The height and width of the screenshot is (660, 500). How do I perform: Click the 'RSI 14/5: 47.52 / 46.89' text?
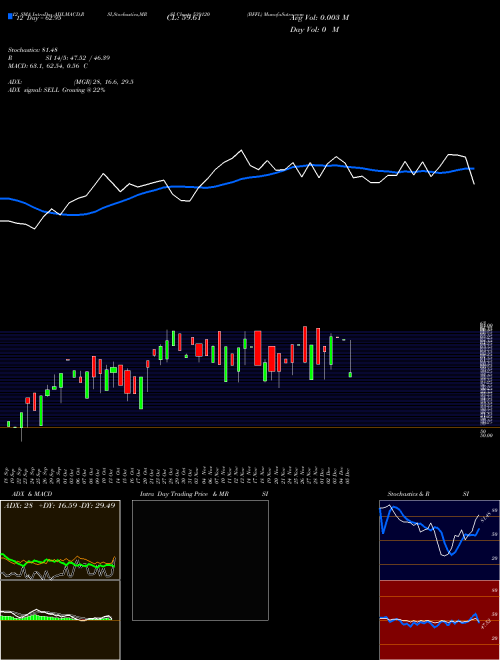tap(59, 58)
